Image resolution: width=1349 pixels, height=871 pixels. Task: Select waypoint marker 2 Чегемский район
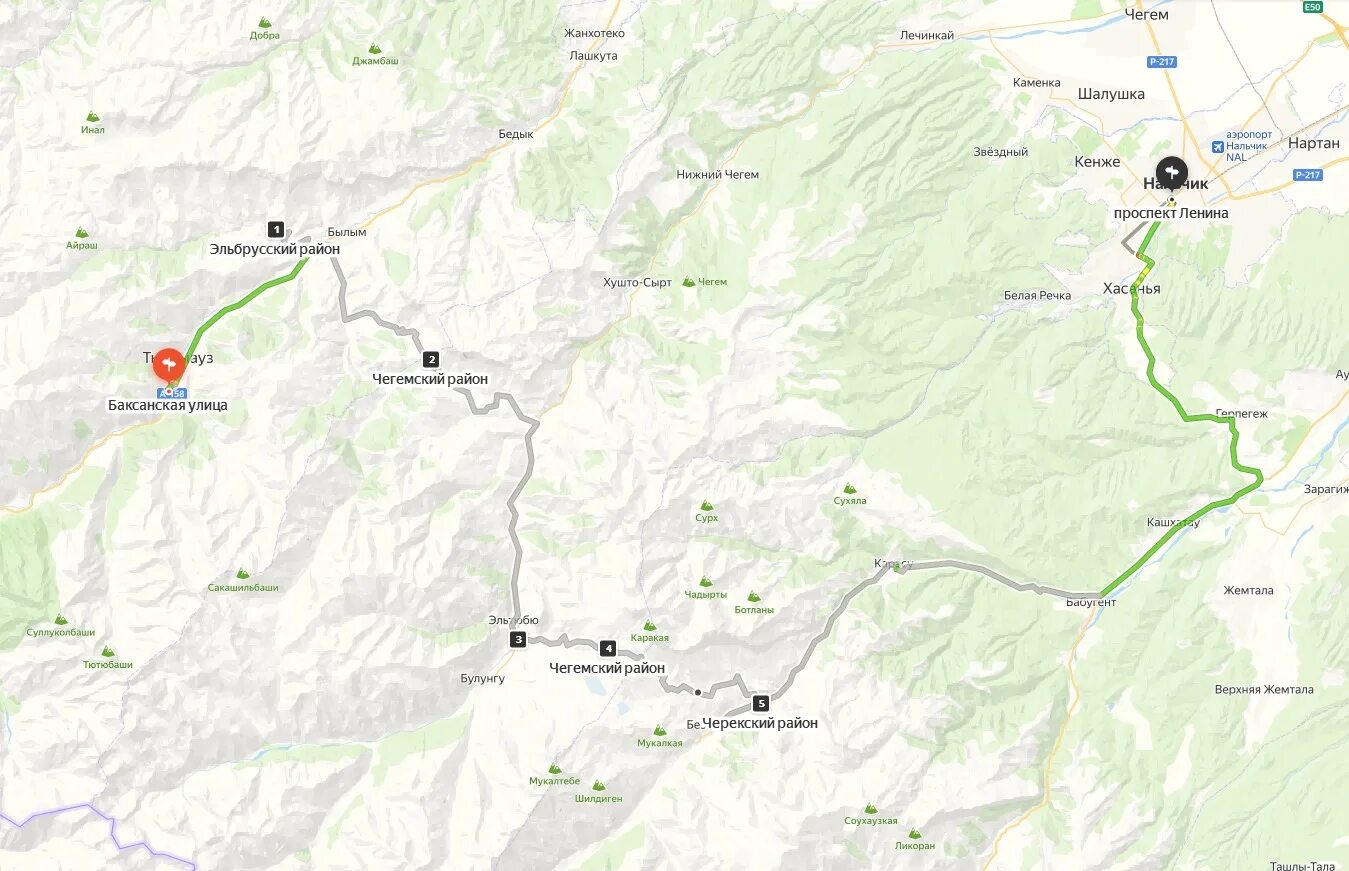[x=431, y=360]
